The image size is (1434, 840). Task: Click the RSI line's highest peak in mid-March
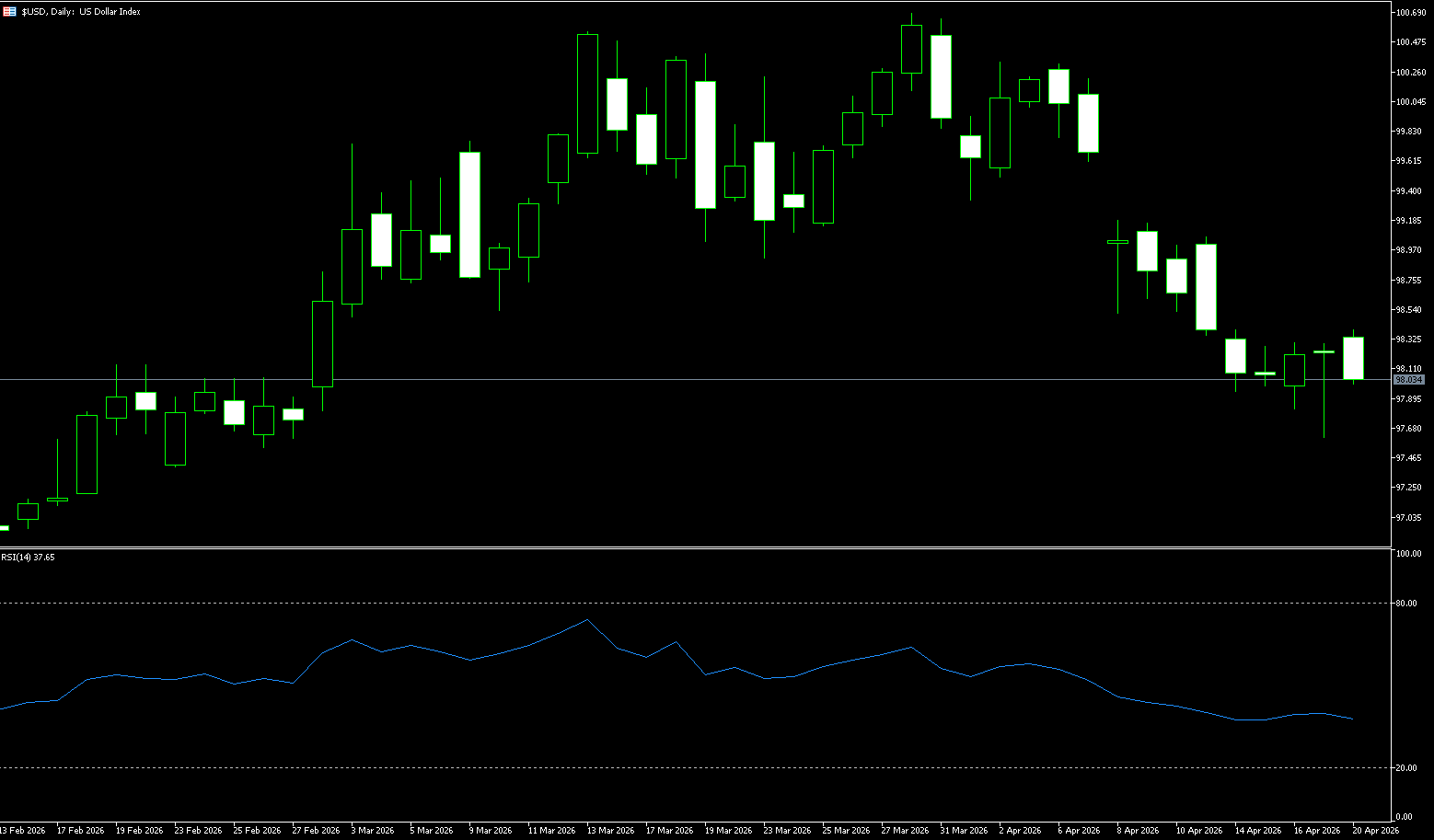pos(587,620)
